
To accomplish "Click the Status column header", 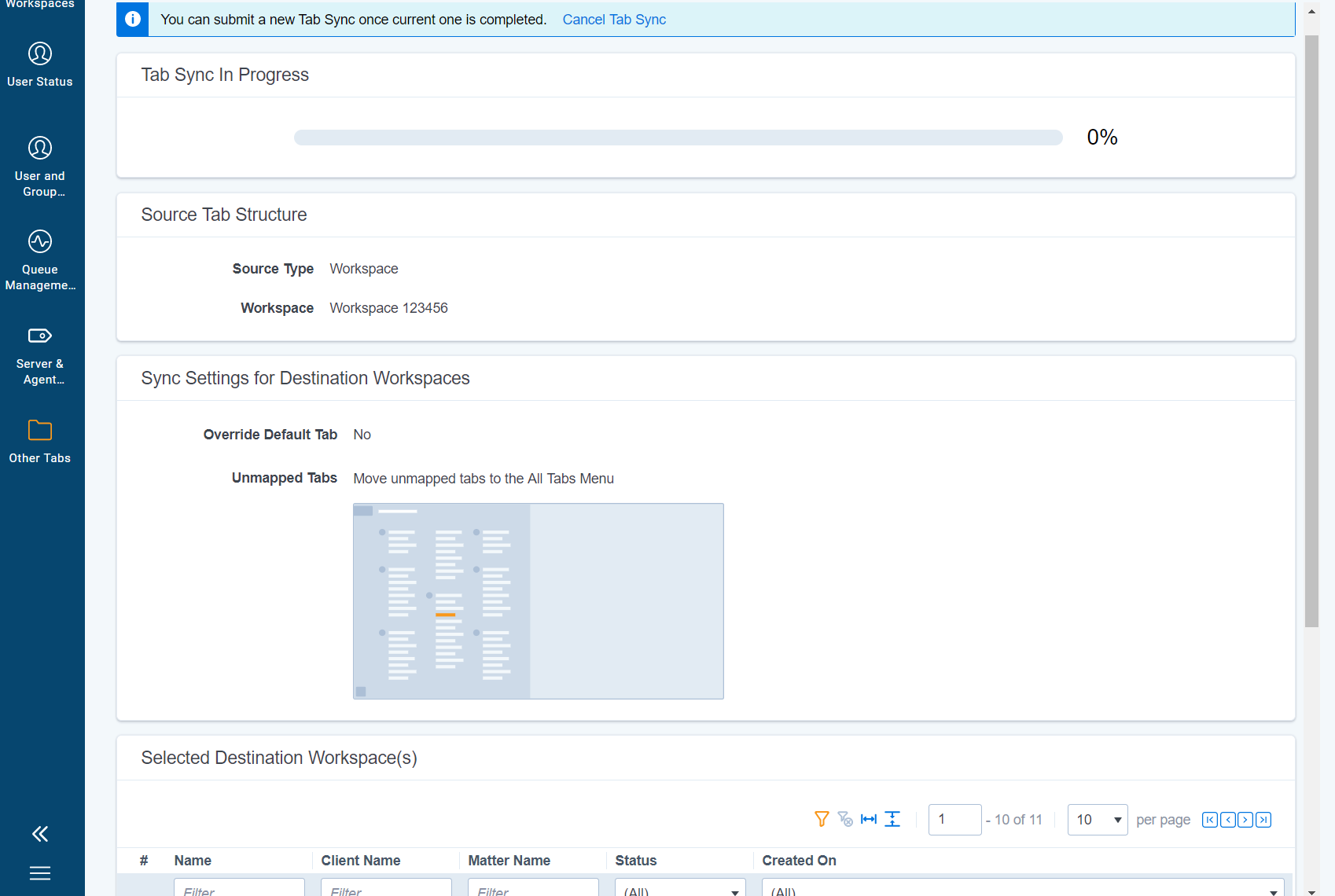I will pos(636,861).
